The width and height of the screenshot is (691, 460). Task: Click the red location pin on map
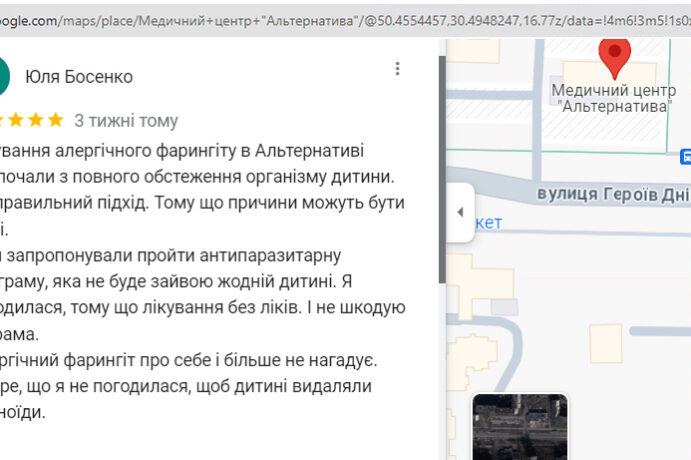pyautogui.click(x=614, y=56)
